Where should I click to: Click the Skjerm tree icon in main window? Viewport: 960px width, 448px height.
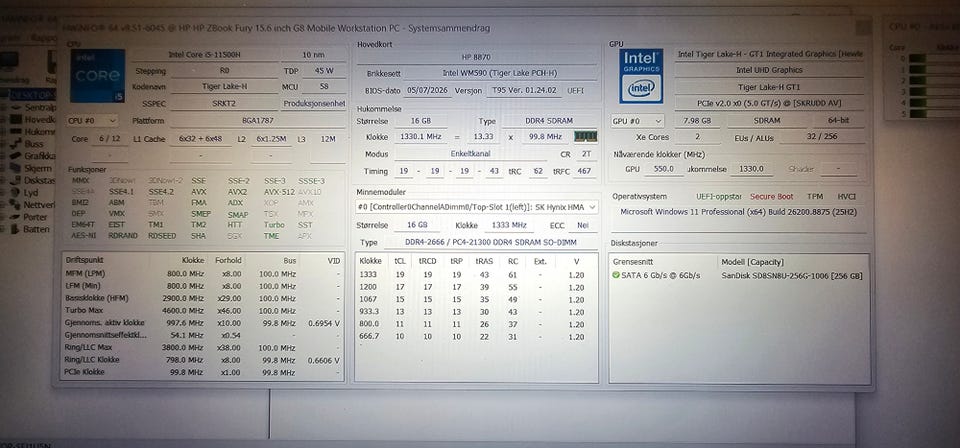tap(15, 168)
